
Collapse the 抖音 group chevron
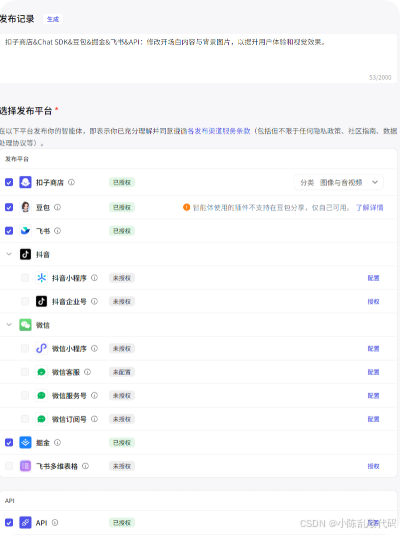[9, 254]
